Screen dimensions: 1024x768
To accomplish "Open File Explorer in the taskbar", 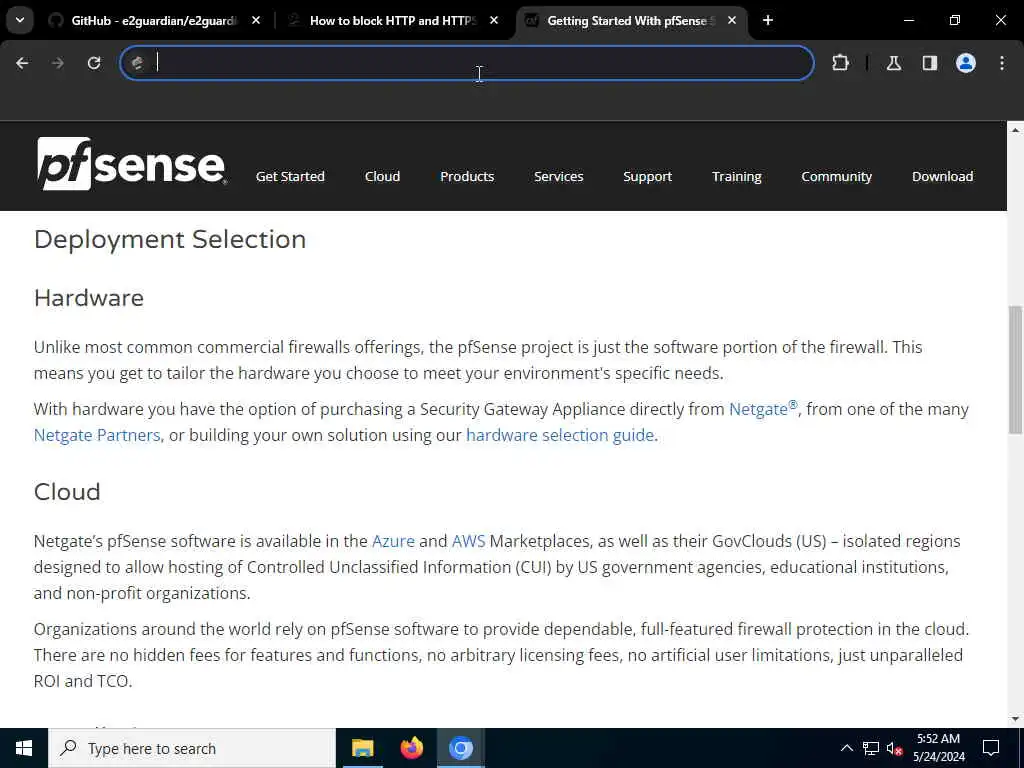I will 362,748.
